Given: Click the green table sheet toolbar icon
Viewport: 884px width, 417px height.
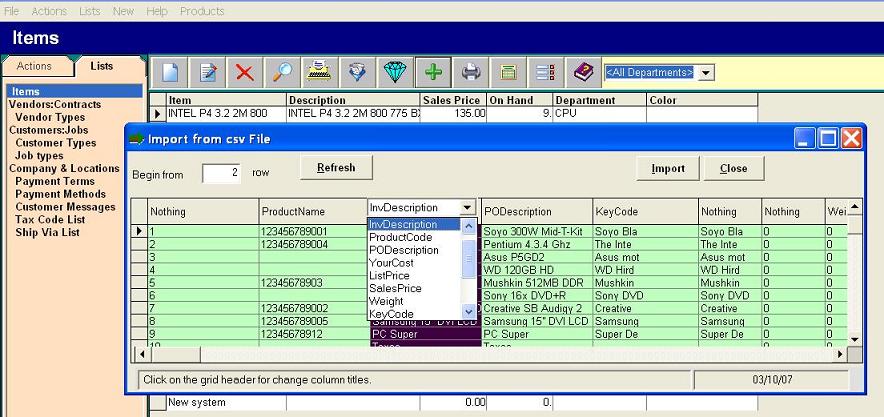Looking at the screenshot, I should click(x=508, y=72).
